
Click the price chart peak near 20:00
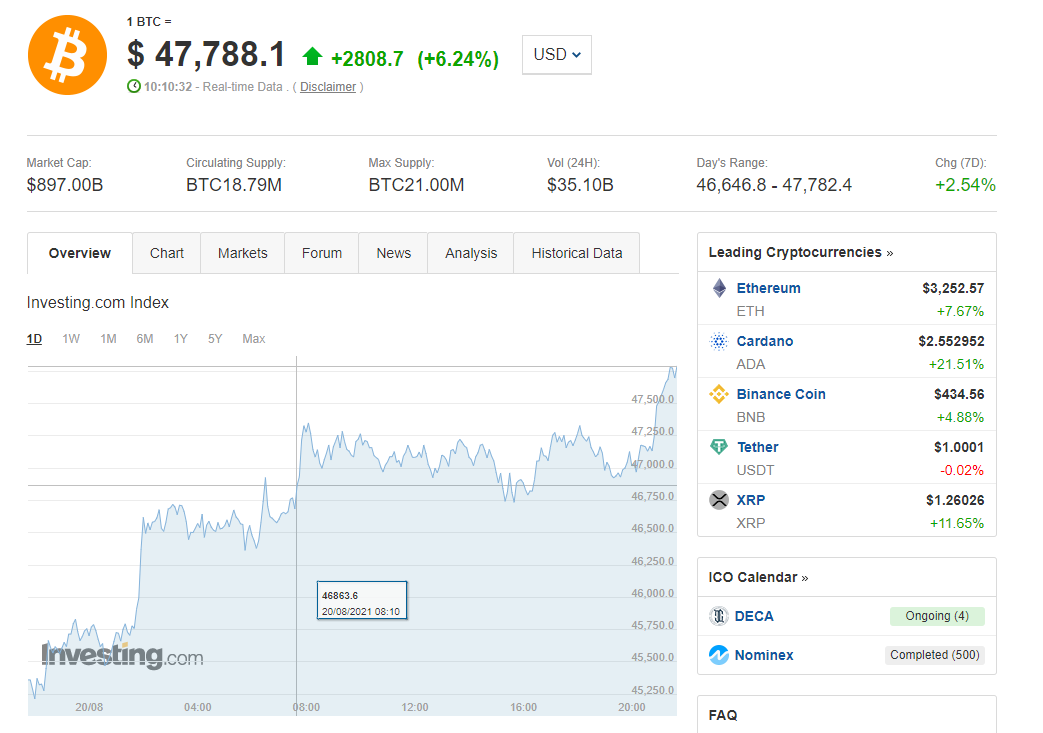point(673,368)
